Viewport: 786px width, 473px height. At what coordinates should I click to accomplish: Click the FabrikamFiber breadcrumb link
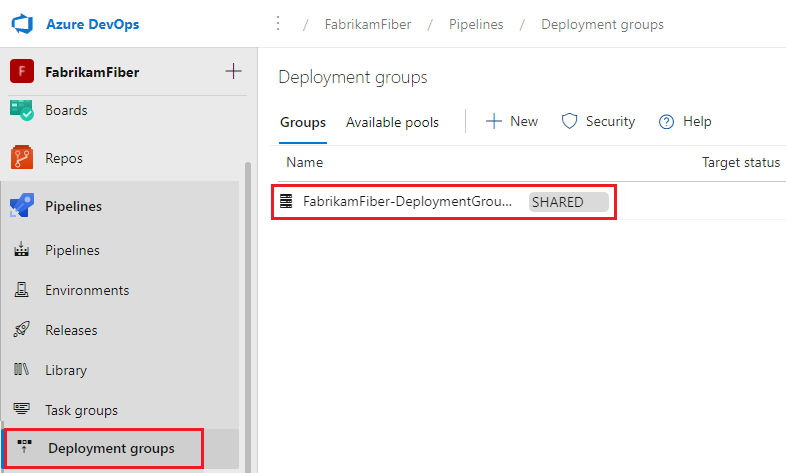pyautogui.click(x=367, y=24)
